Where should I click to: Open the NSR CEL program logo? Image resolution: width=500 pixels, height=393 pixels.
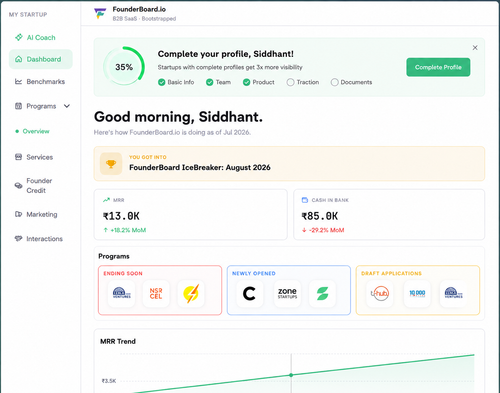click(x=156, y=293)
